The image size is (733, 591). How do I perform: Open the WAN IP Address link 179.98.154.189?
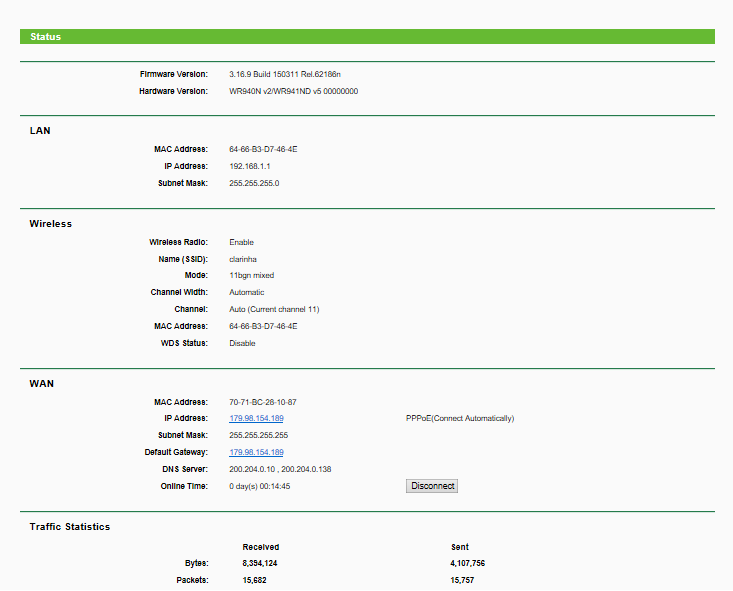point(256,418)
